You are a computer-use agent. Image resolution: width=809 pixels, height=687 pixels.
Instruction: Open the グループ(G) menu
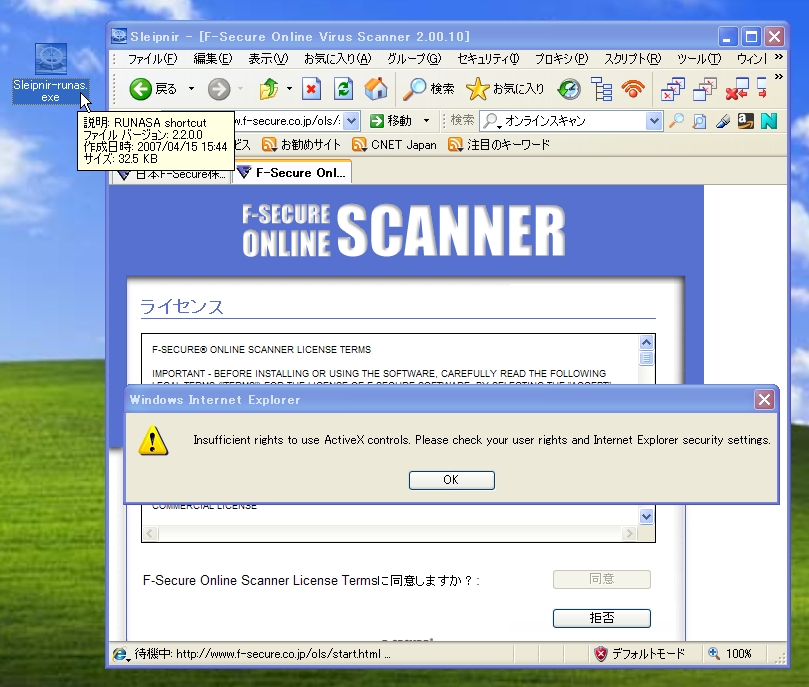tap(414, 59)
